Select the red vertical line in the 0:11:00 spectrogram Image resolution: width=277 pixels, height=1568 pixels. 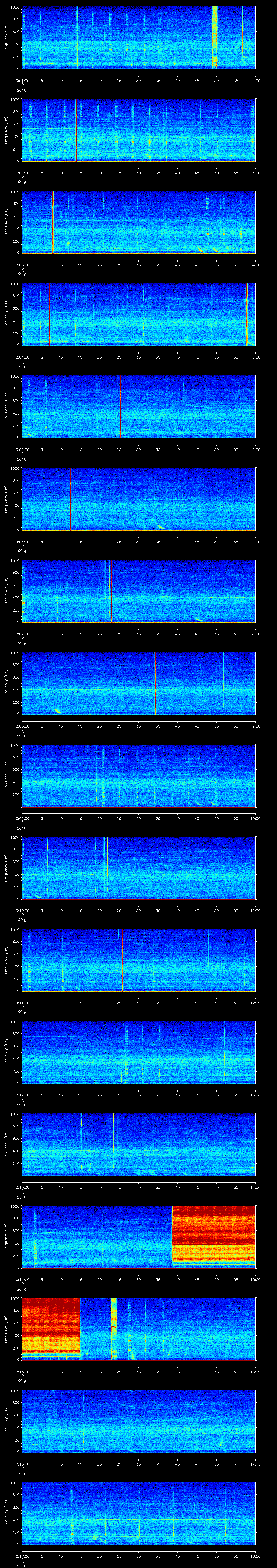coord(122,960)
